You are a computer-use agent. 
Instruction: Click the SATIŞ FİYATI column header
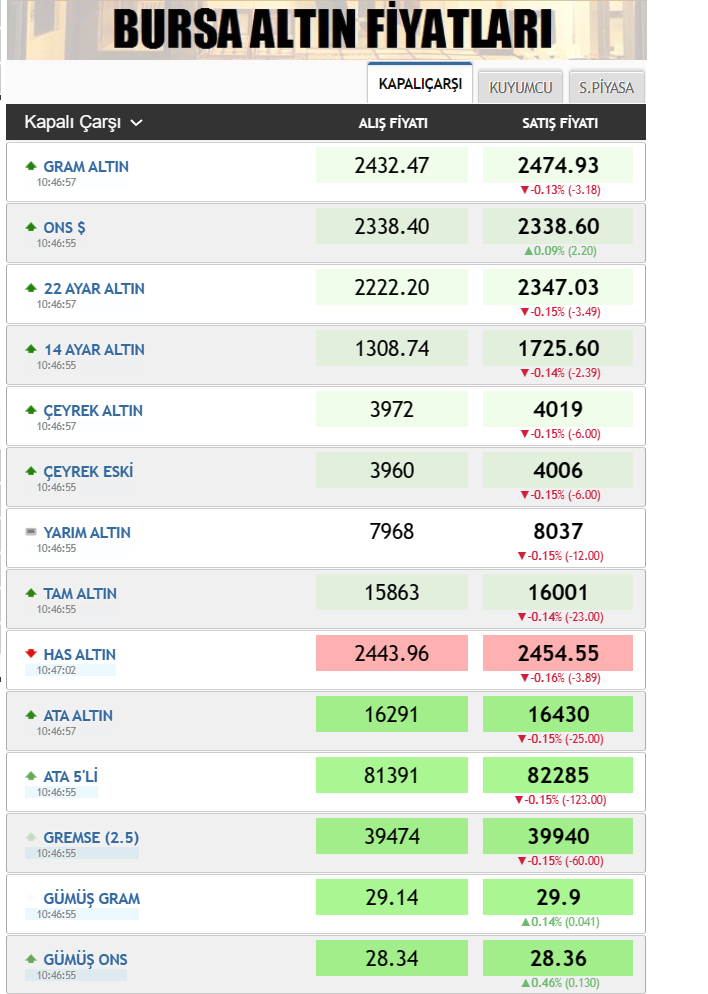(560, 123)
